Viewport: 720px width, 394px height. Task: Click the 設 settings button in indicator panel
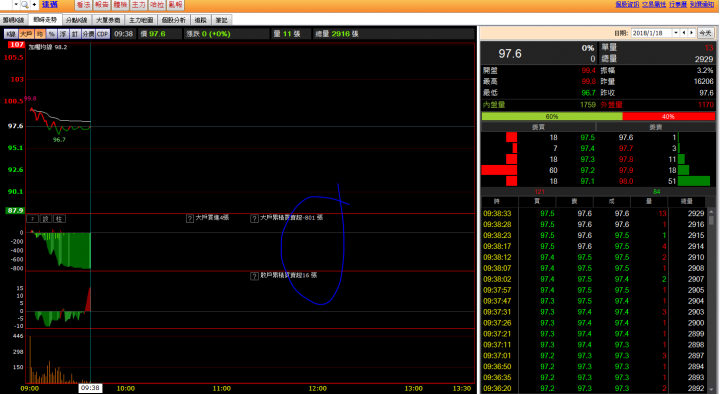point(46,219)
